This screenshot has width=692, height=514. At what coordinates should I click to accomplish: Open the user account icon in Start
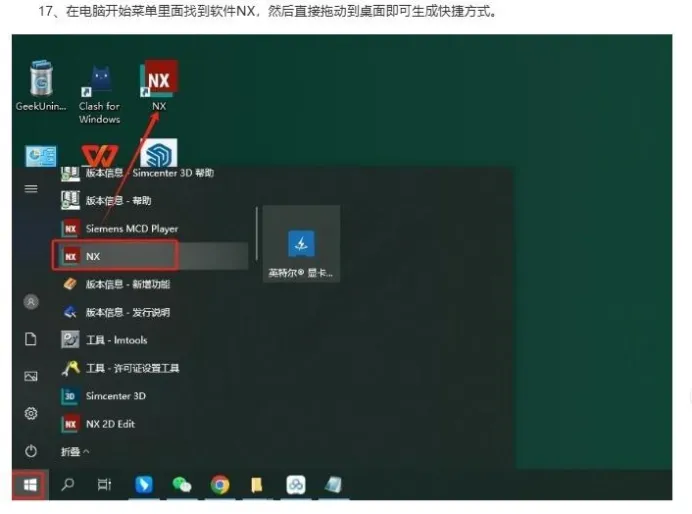31,302
